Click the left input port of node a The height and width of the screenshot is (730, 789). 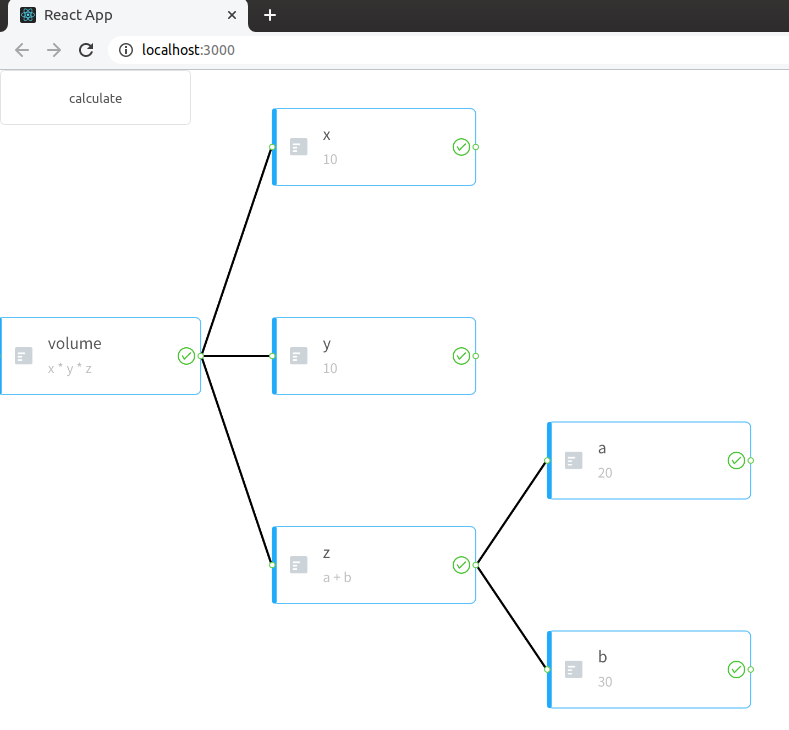coord(547,460)
